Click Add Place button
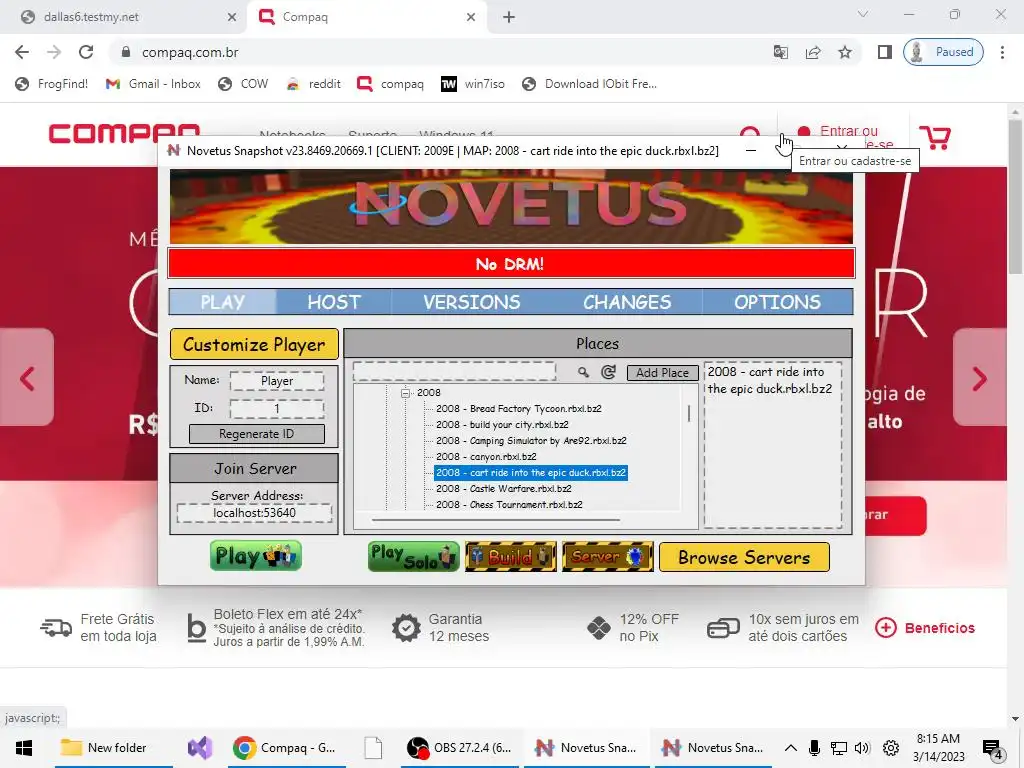The width and height of the screenshot is (1024, 768). pos(662,373)
